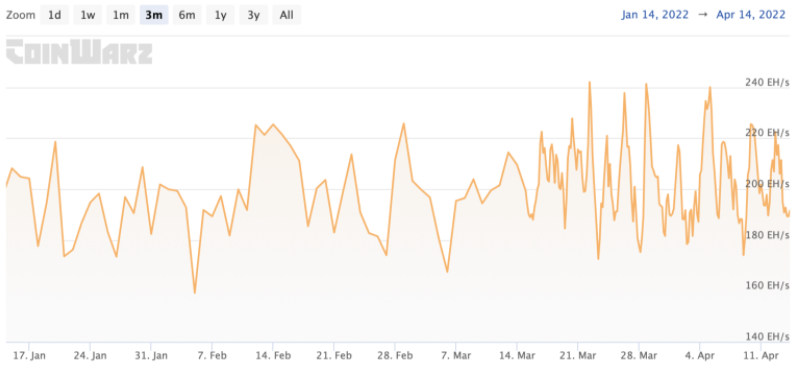
Task: Select the 1d zoom range button
Action: 54,15
